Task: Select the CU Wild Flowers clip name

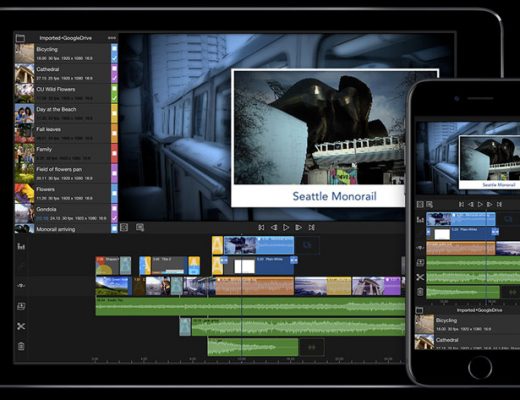Action: coord(56,89)
